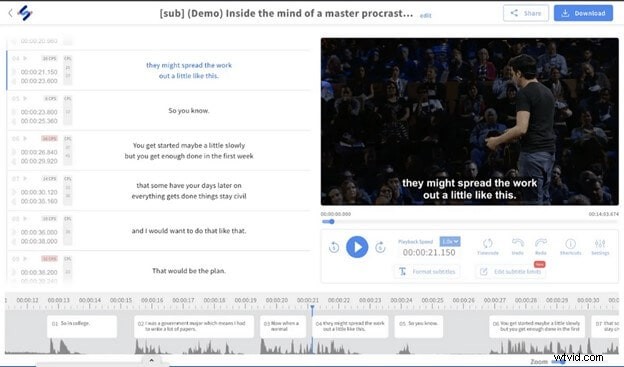Open the Timecode shift tool

tap(488, 247)
